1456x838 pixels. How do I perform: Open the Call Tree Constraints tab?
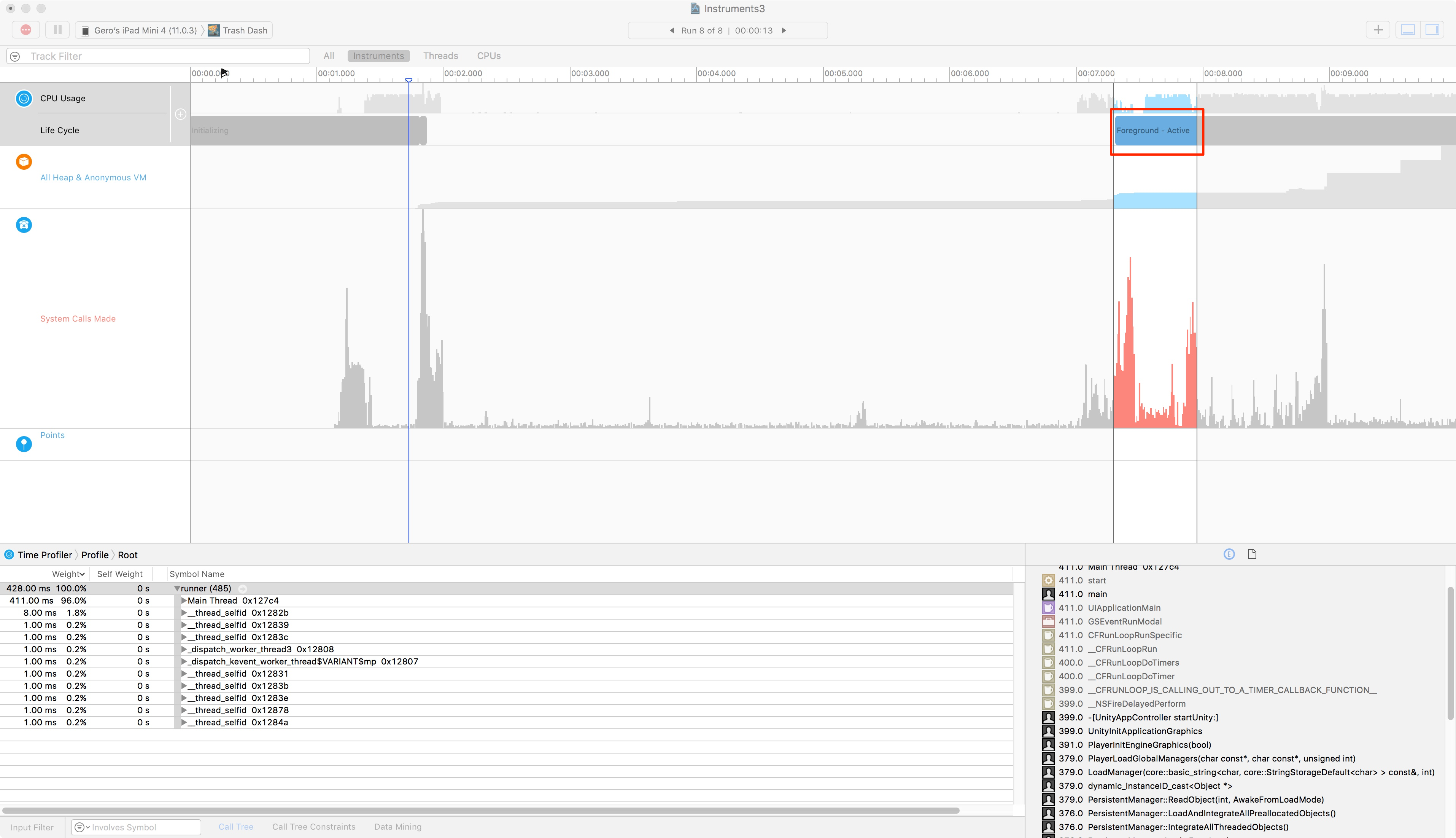pyautogui.click(x=313, y=827)
